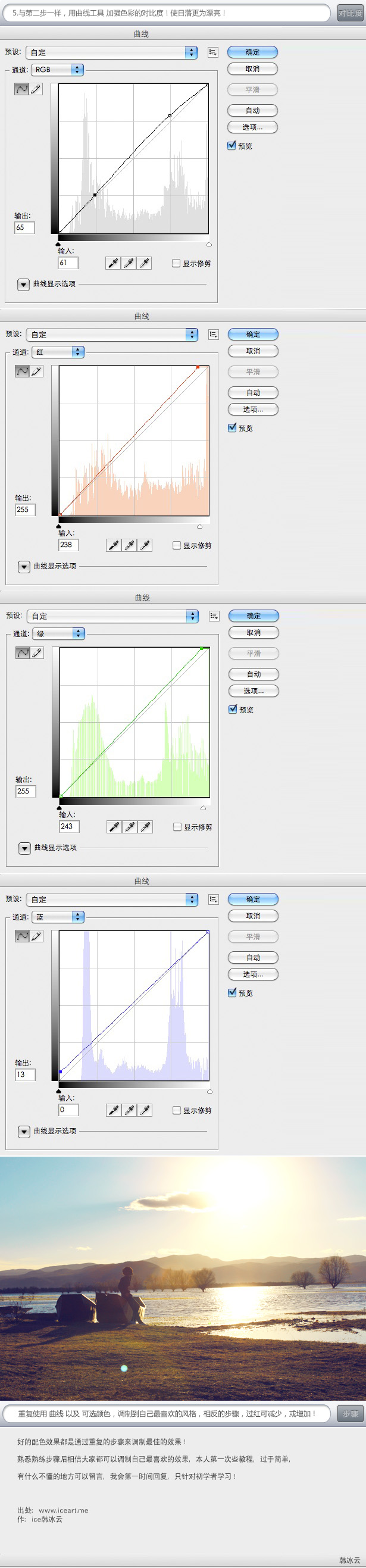Image resolution: width=366 pixels, height=1568 pixels.
Task: Open the 绿 channel dropdown
Action: click(x=58, y=633)
